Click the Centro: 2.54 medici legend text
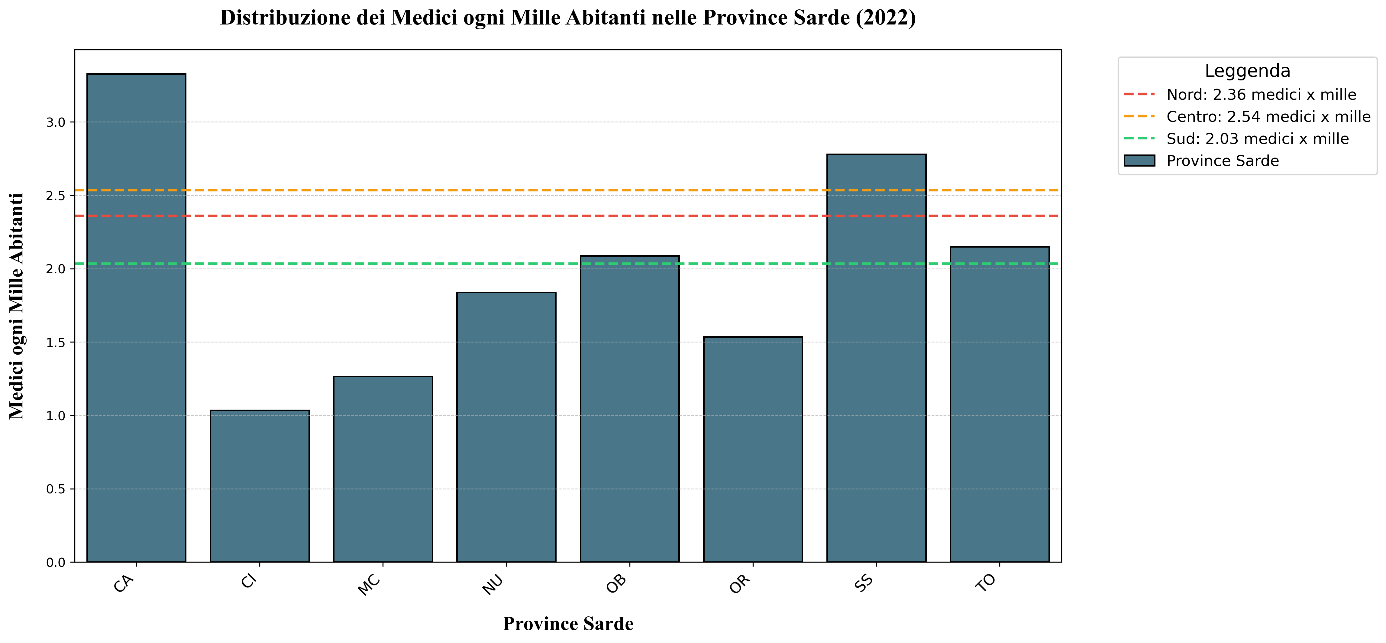The height and width of the screenshot is (643, 1386). click(1268, 117)
